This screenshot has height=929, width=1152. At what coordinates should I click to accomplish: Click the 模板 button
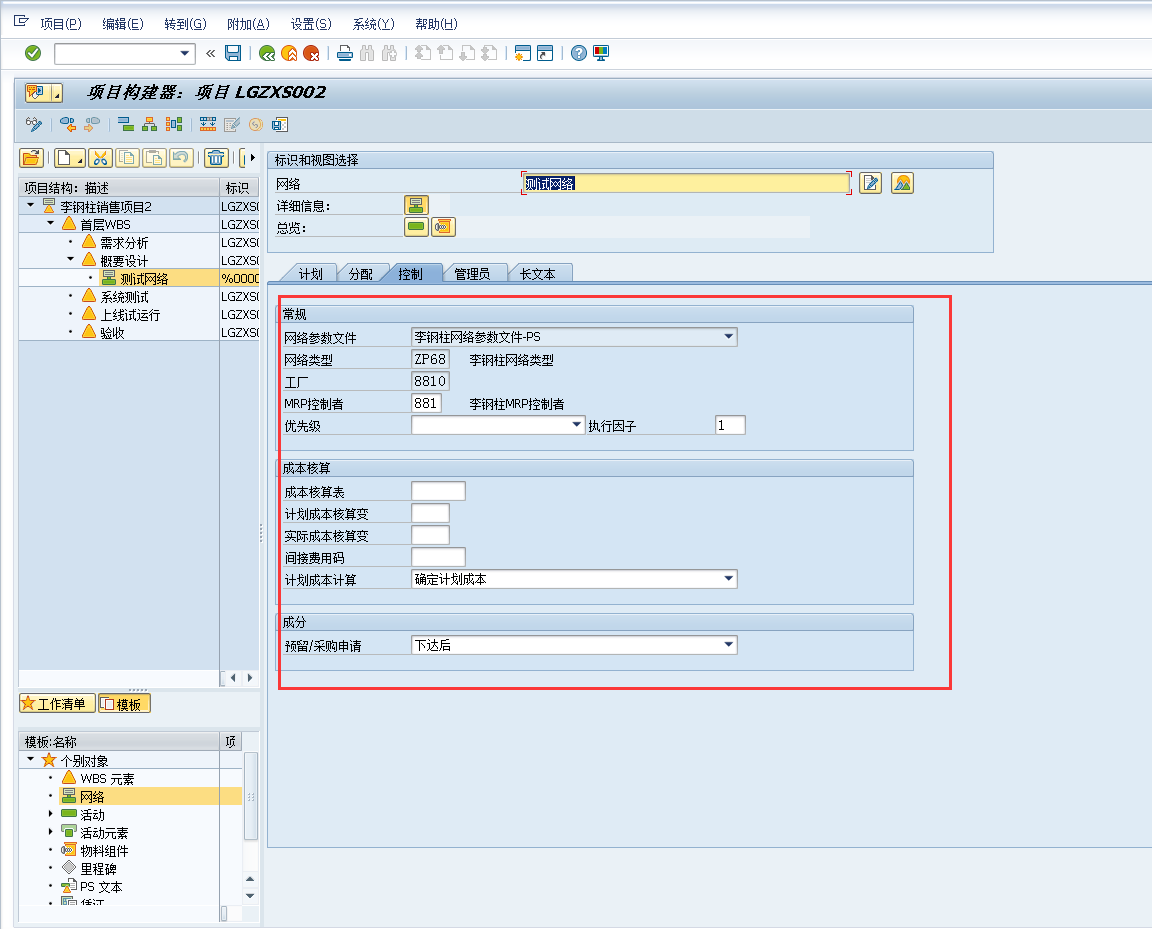point(124,703)
